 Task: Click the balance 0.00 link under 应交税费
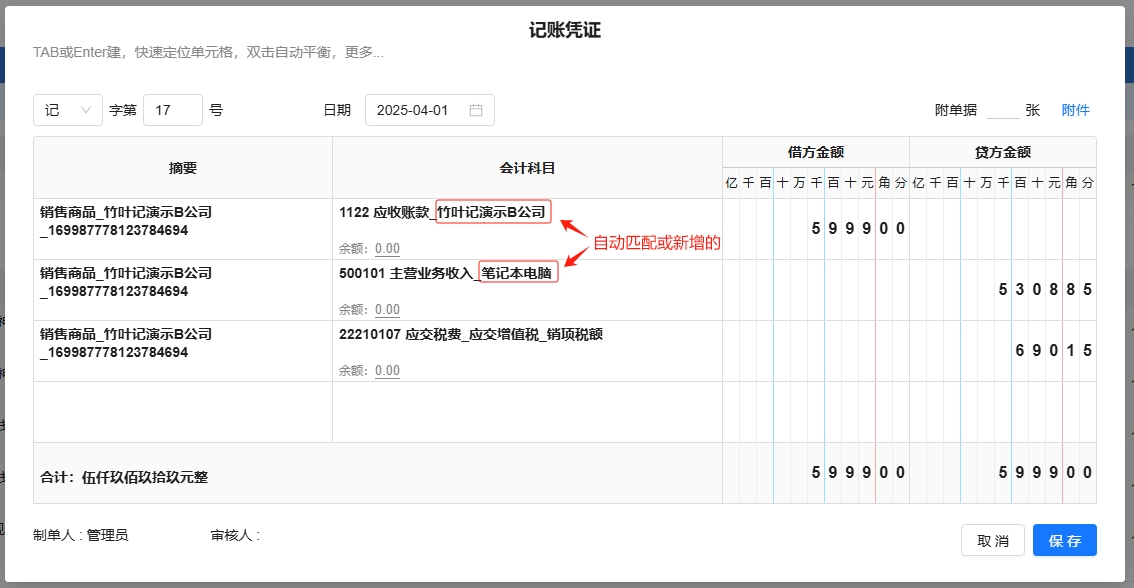[x=387, y=371]
